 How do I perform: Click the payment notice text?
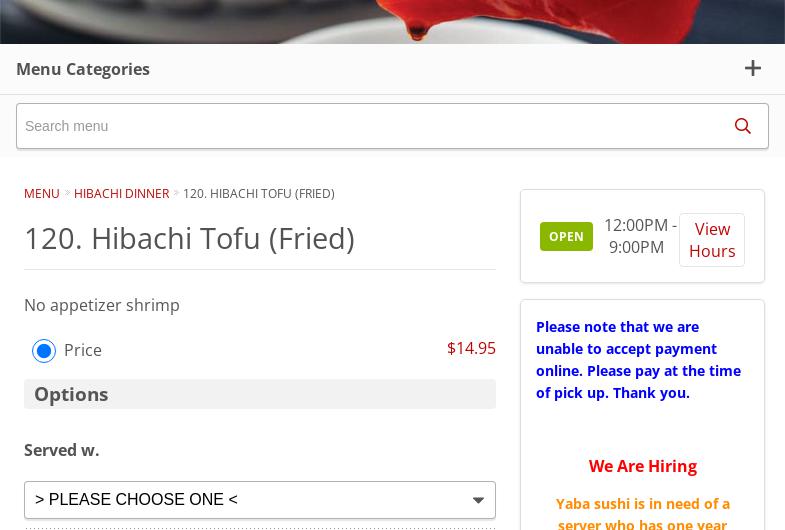[x=638, y=359]
